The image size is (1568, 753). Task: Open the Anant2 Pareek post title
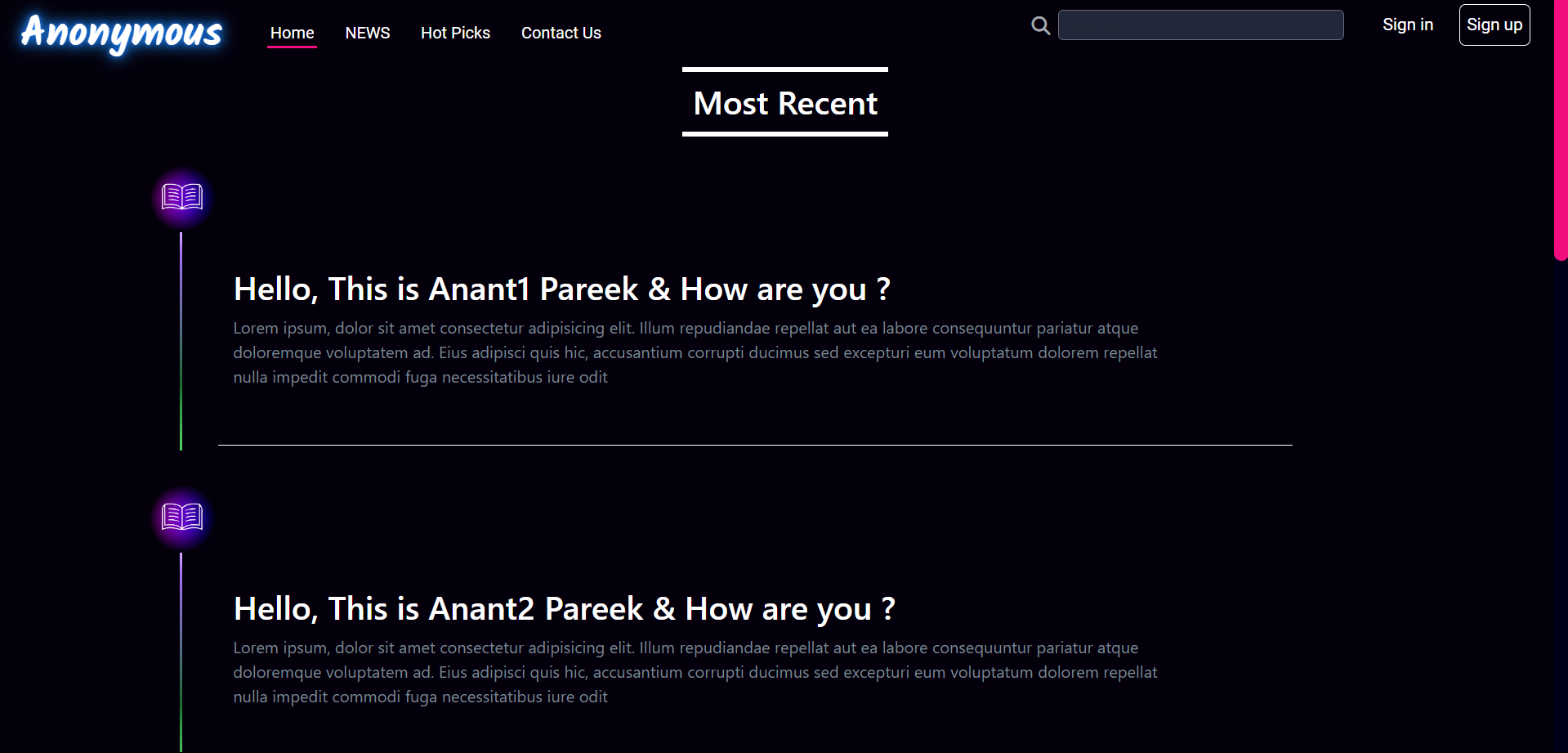564,609
